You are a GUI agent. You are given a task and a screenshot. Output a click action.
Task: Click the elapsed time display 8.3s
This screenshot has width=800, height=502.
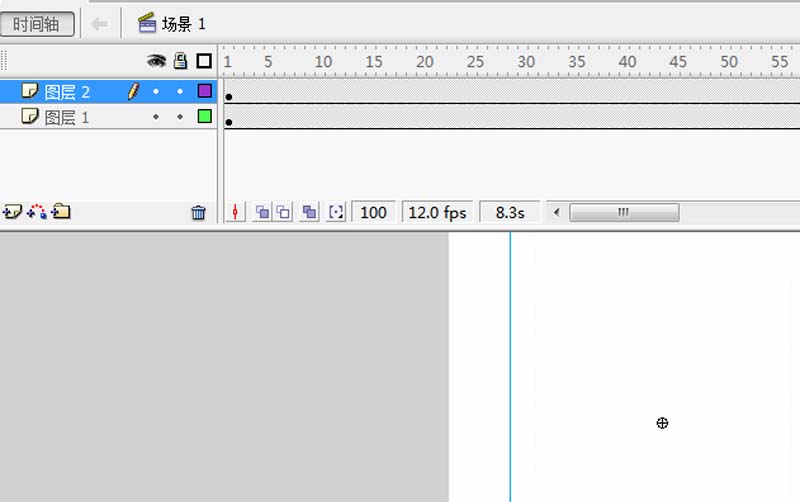coord(510,212)
